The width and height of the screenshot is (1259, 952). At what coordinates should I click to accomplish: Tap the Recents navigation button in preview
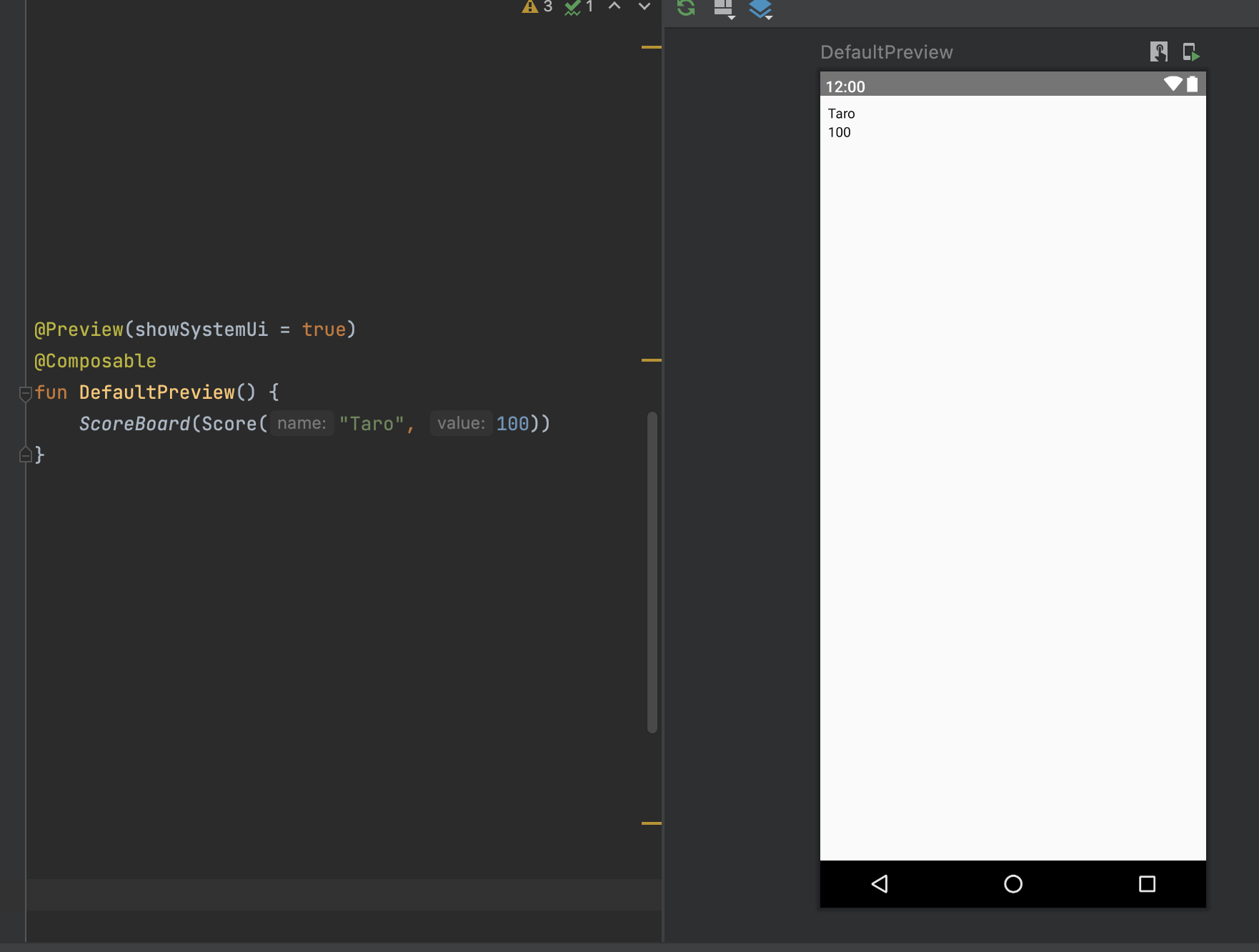(x=1147, y=884)
